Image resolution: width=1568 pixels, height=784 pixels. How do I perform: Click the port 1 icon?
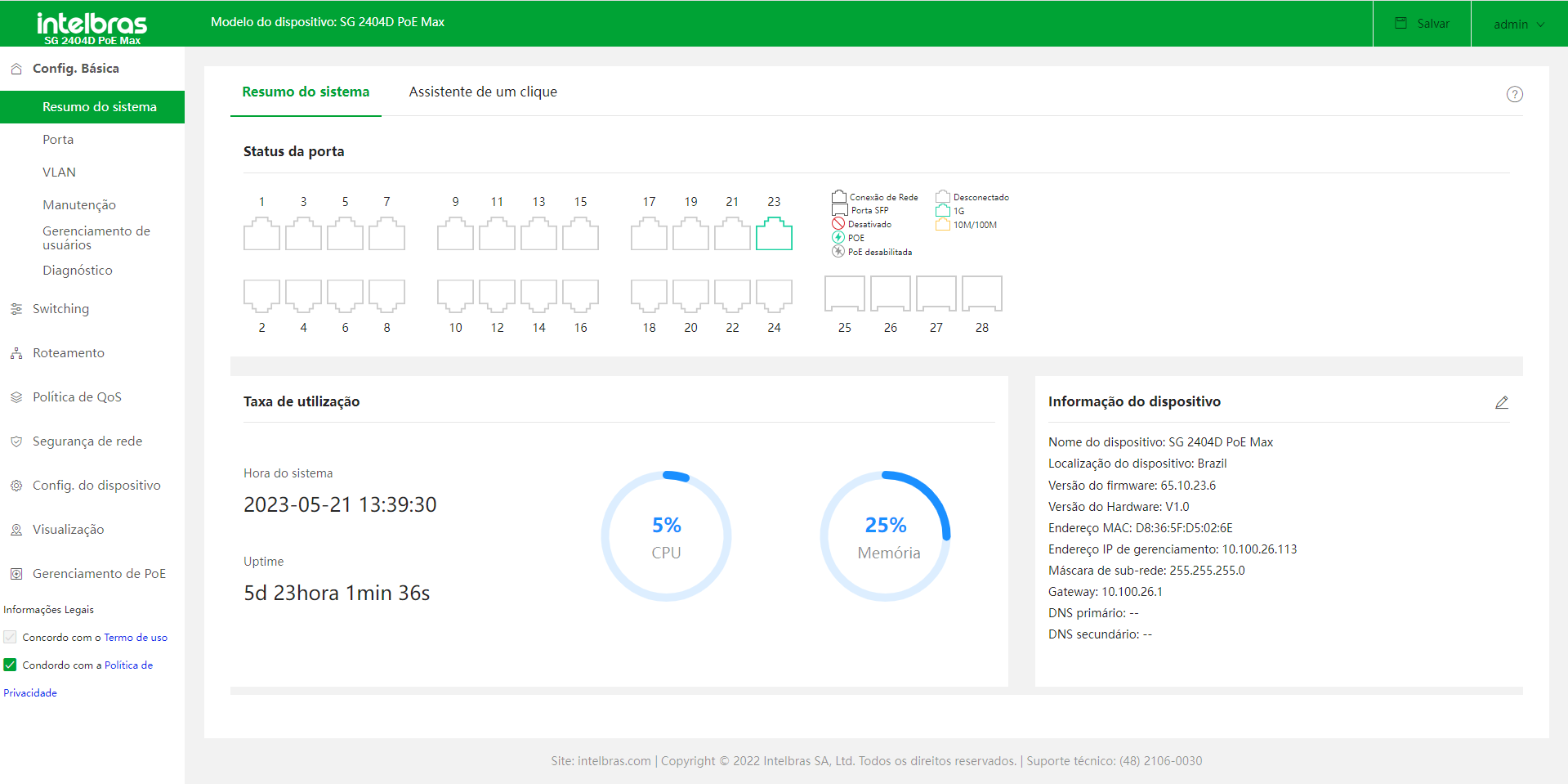point(261,234)
